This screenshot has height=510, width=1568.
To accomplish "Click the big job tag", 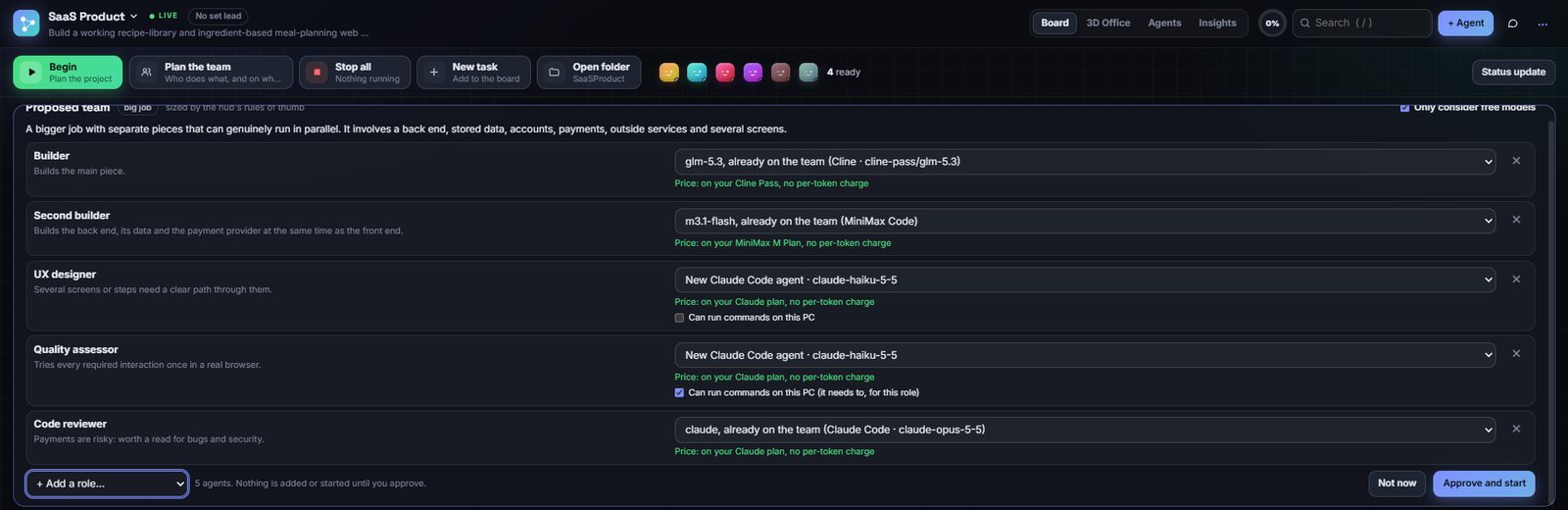I will point(137,108).
